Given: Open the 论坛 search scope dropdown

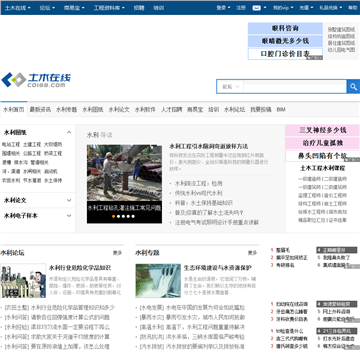Looking at the screenshot, I should click(x=230, y=87).
